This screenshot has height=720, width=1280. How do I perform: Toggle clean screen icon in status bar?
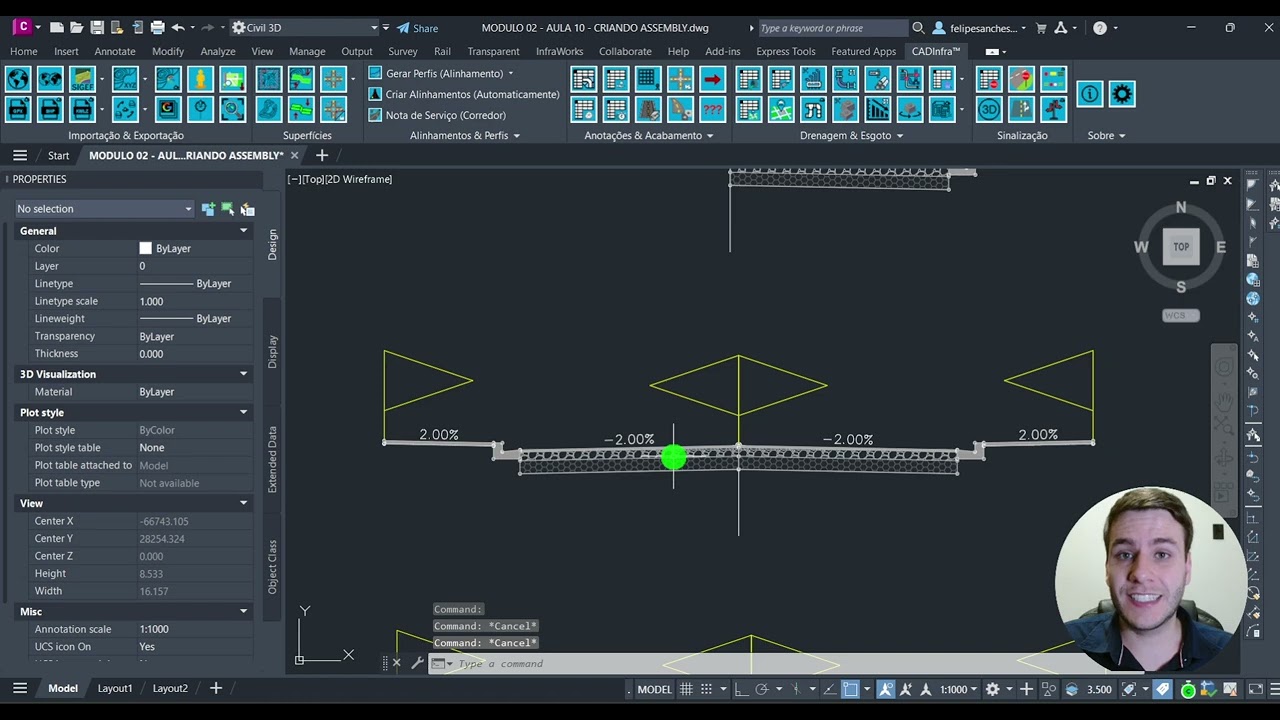click(x=1256, y=689)
